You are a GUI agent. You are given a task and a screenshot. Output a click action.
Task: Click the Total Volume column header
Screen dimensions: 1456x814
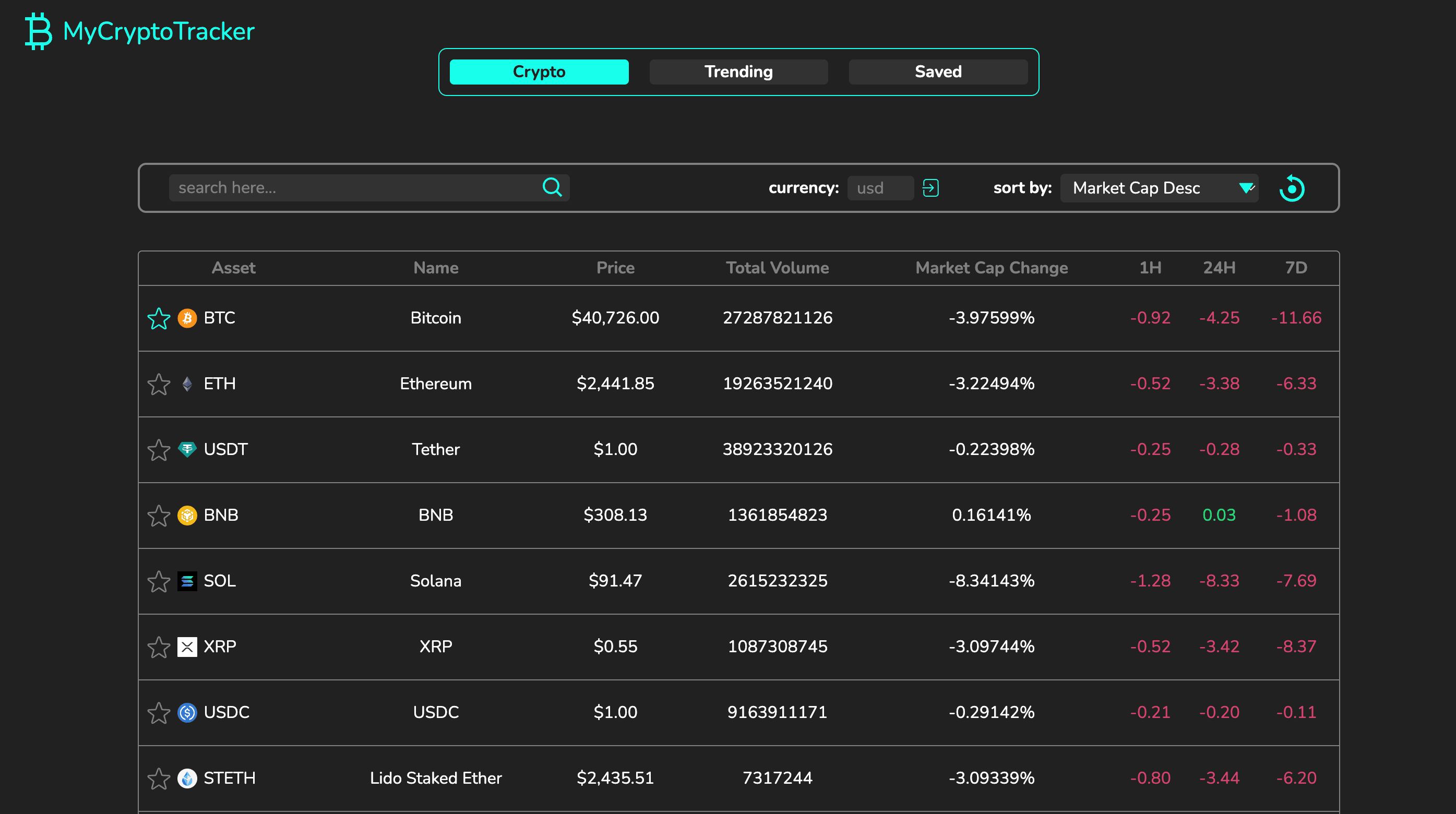[x=778, y=268]
